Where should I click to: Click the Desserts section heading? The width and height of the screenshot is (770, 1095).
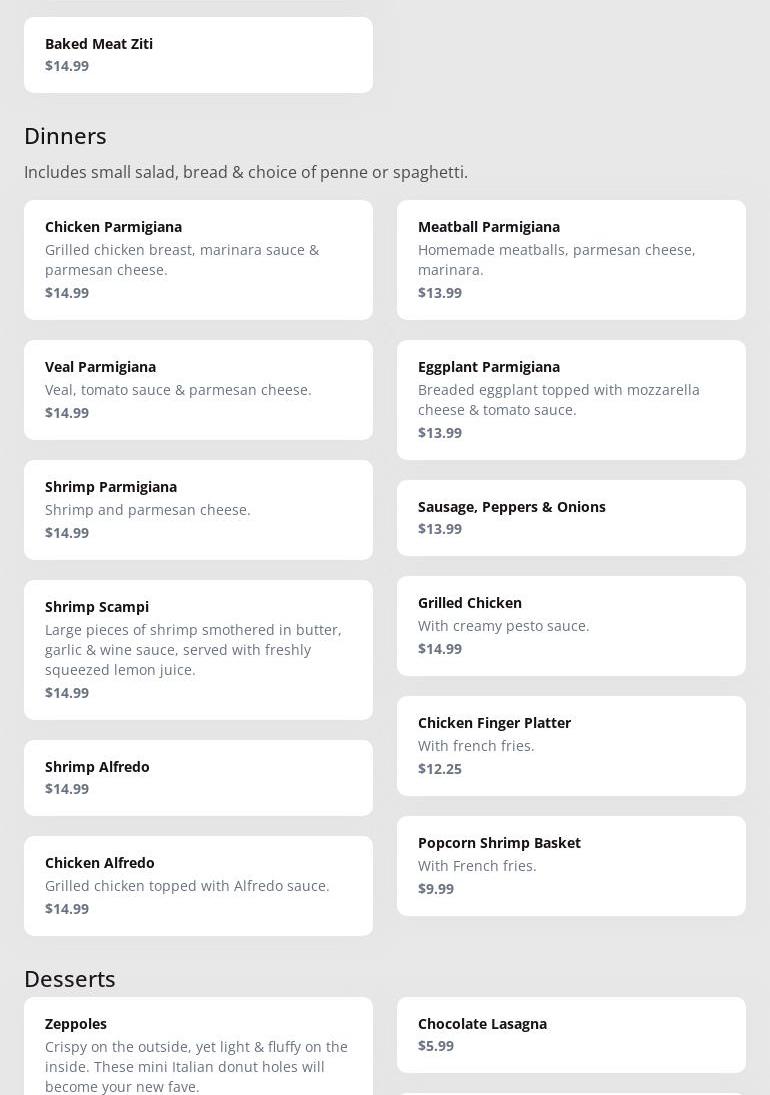(x=70, y=979)
